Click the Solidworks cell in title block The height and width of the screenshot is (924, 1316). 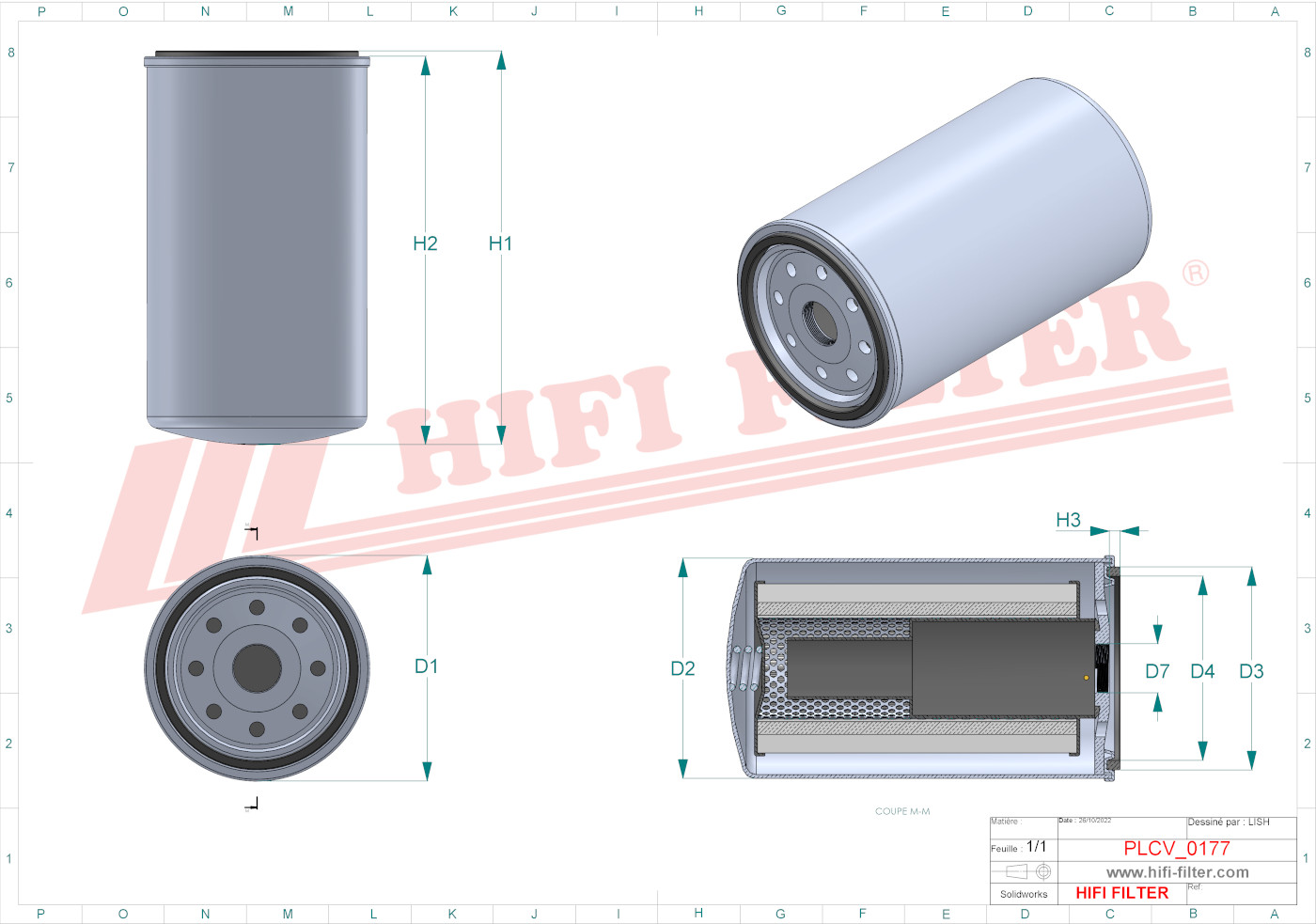point(1024,894)
